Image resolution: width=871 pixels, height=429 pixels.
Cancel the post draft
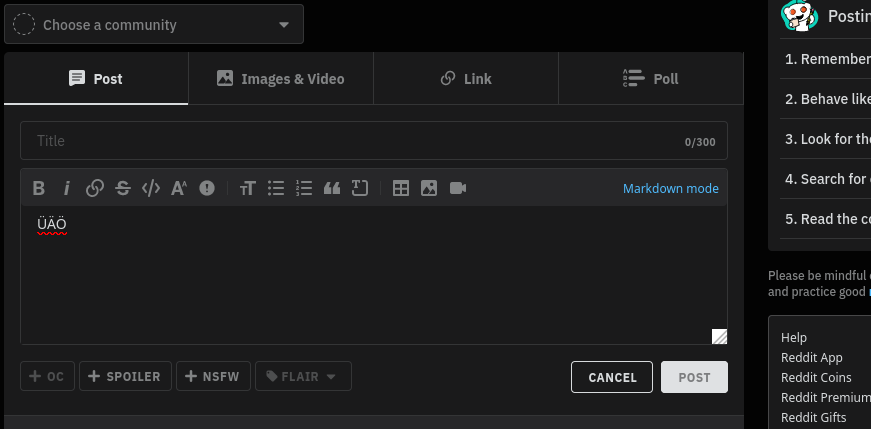pos(612,377)
